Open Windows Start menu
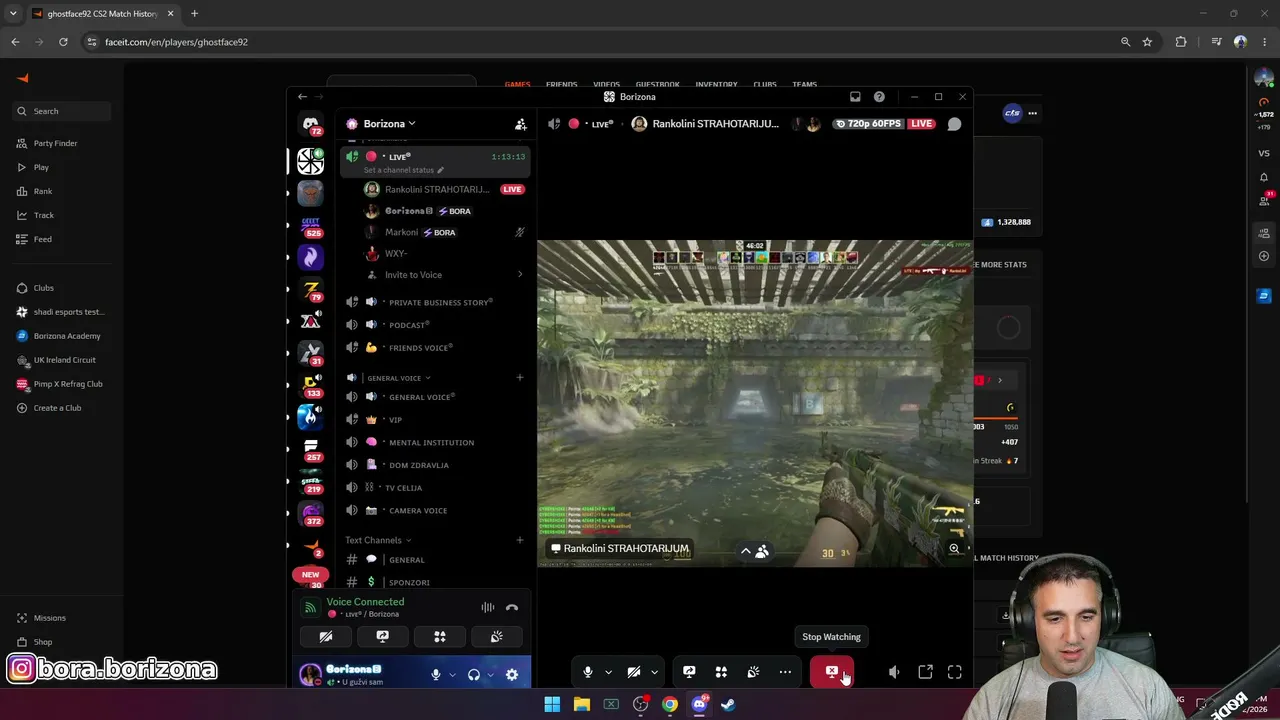The image size is (1280, 720). point(552,704)
